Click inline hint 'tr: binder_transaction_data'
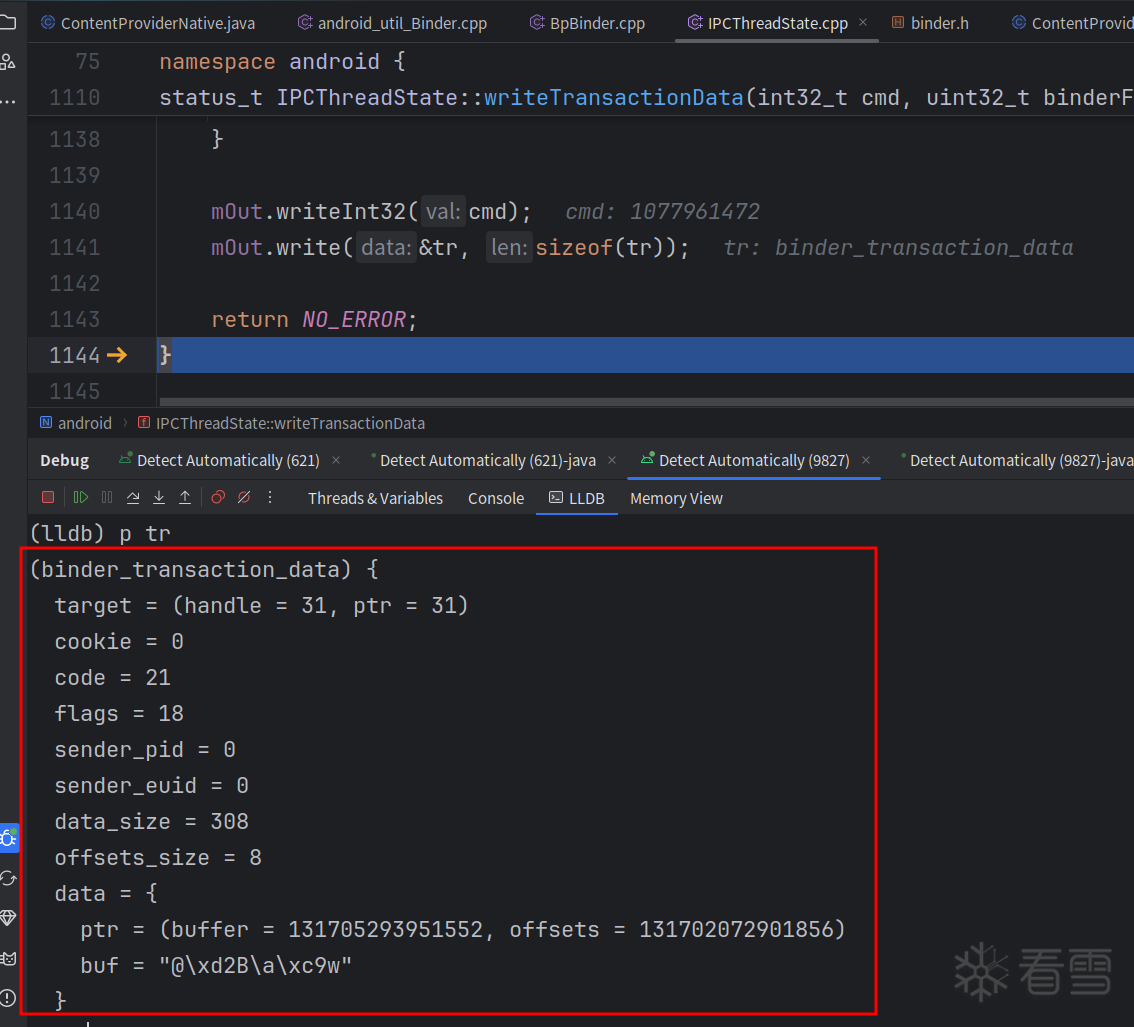 point(898,247)
